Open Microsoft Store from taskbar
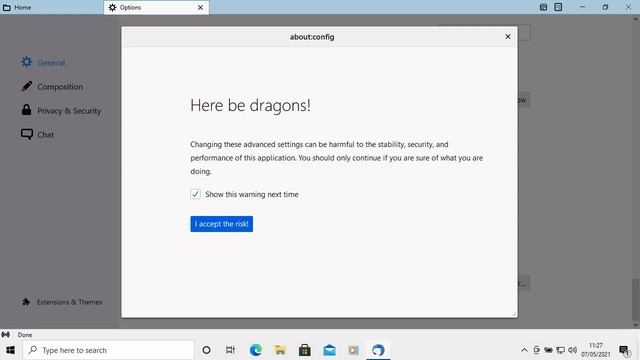This screenshot has width=640, height=360. [305, 350]
